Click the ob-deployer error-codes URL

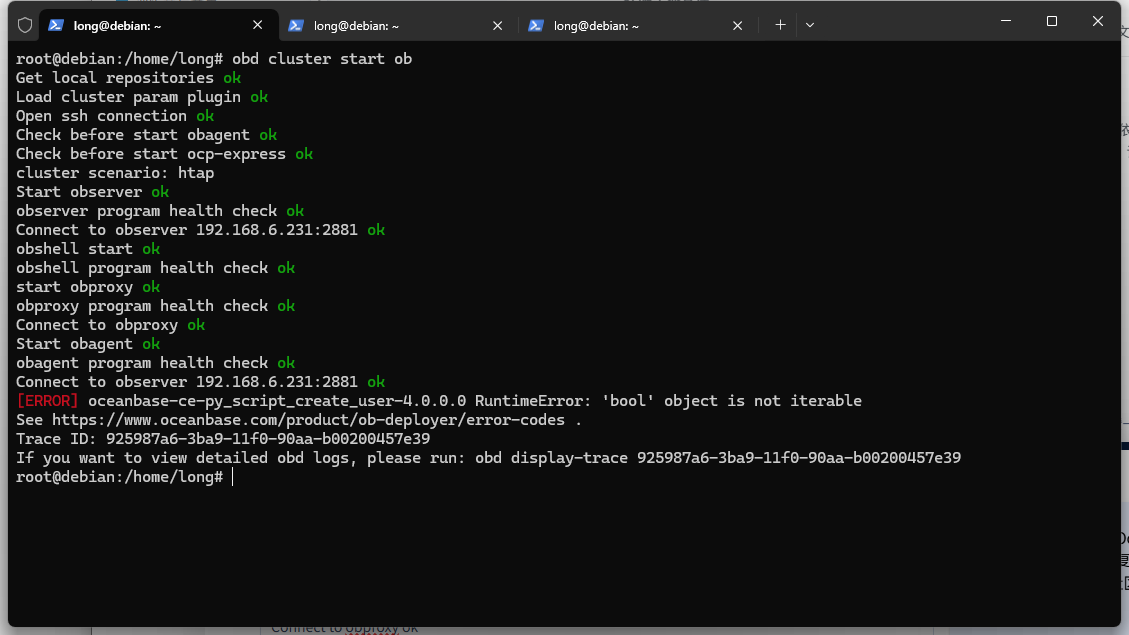308,420
